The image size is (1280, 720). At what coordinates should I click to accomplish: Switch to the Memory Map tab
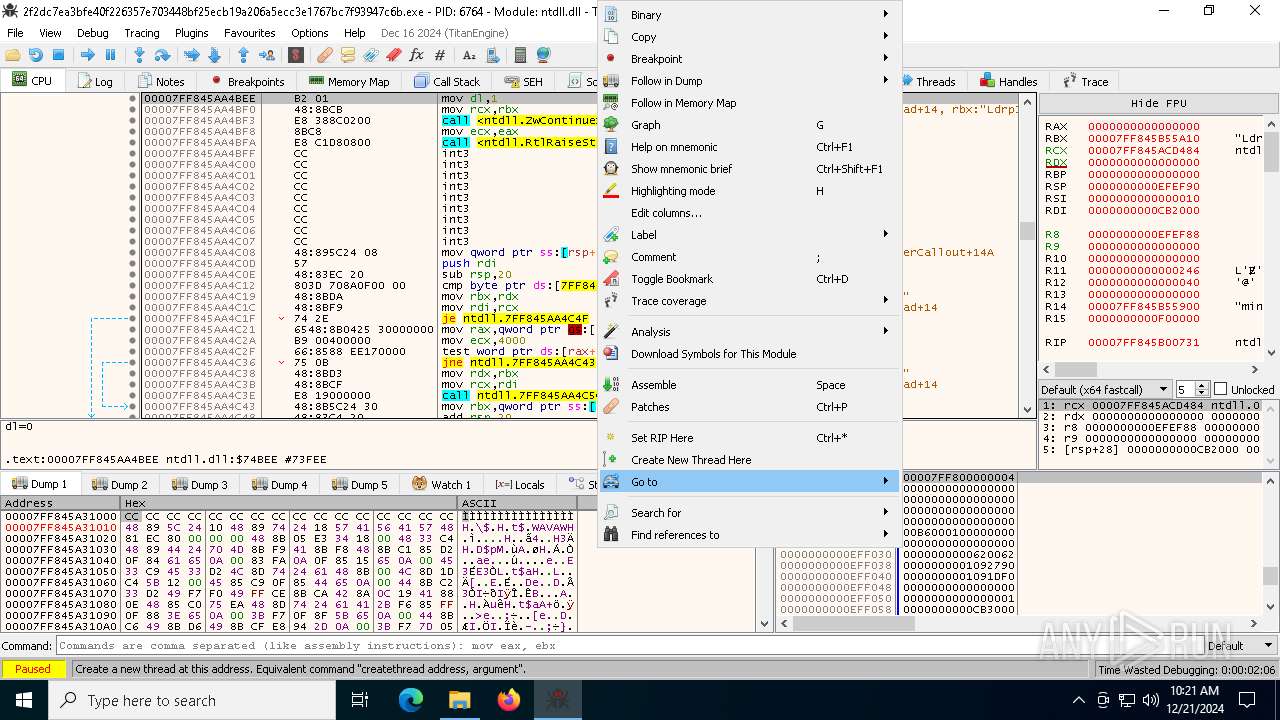[348, 81]
